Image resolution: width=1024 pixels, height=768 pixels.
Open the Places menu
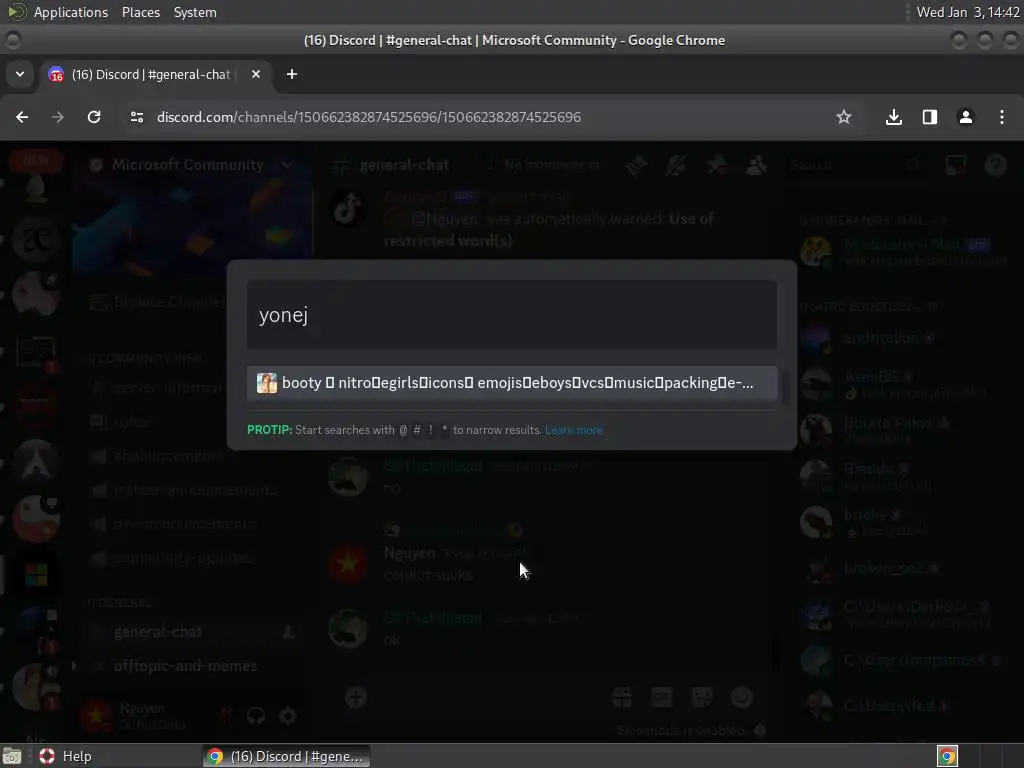[x=140, y=12]
